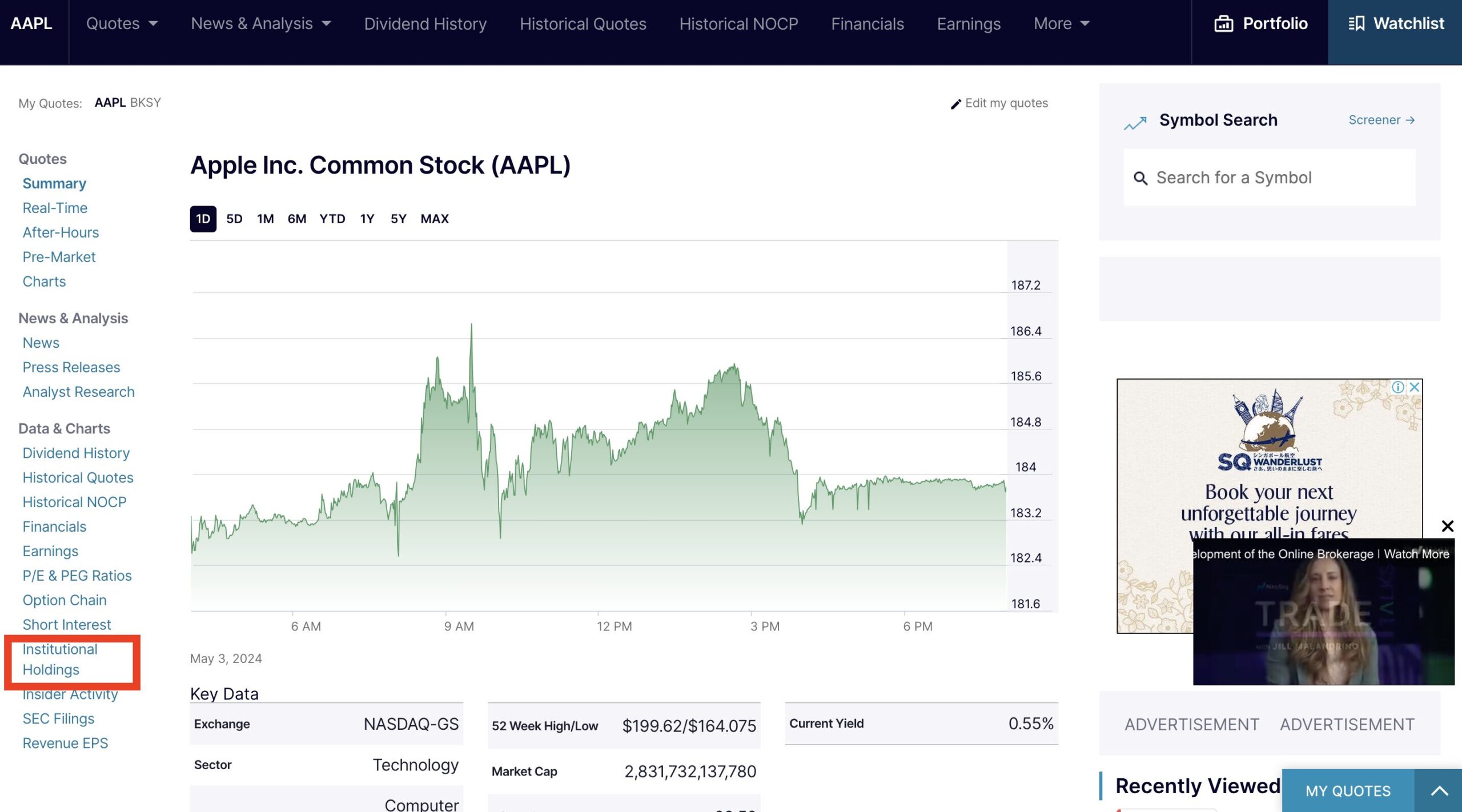Image resolution: width=1462 pixels, height=812 pixels.
Task: Click the NASDAQ-GS exchange value
Action: coord(411,724)
